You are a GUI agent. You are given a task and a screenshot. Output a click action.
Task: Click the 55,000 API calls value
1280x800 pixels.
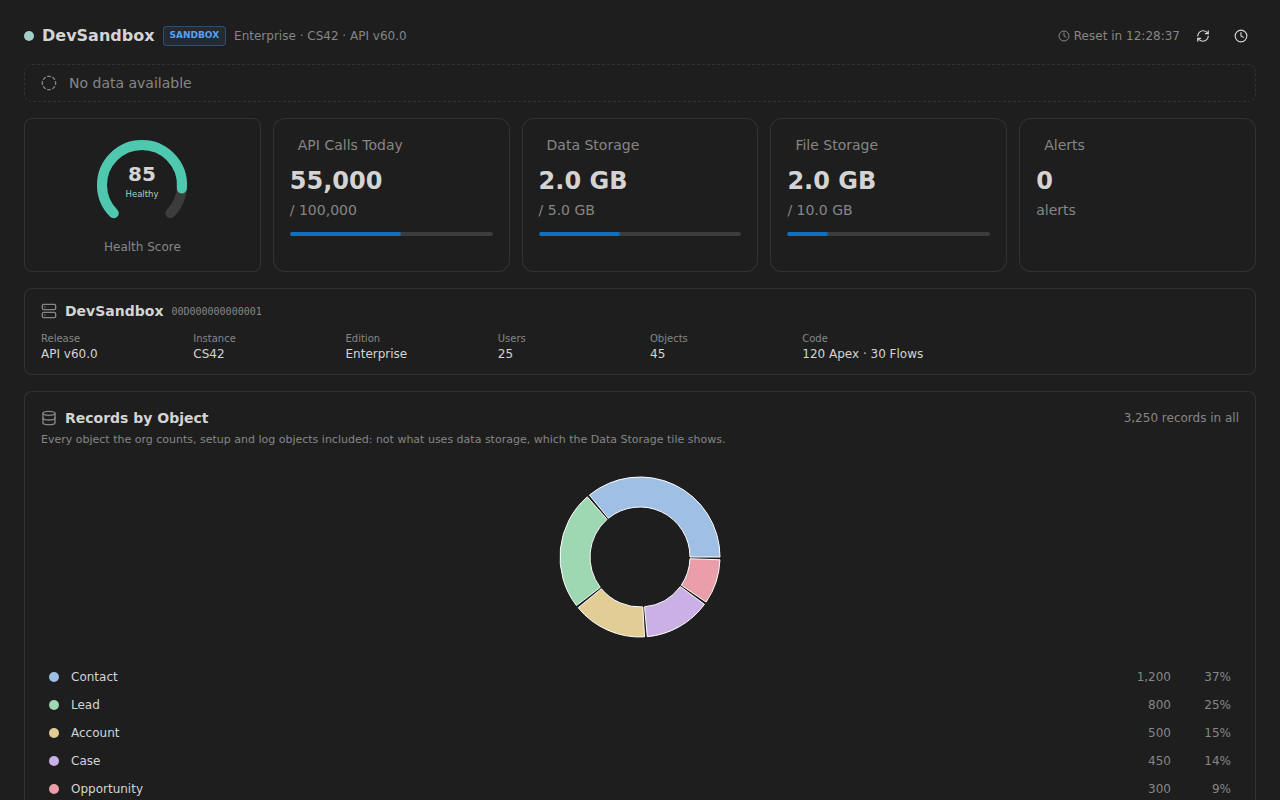336,181
